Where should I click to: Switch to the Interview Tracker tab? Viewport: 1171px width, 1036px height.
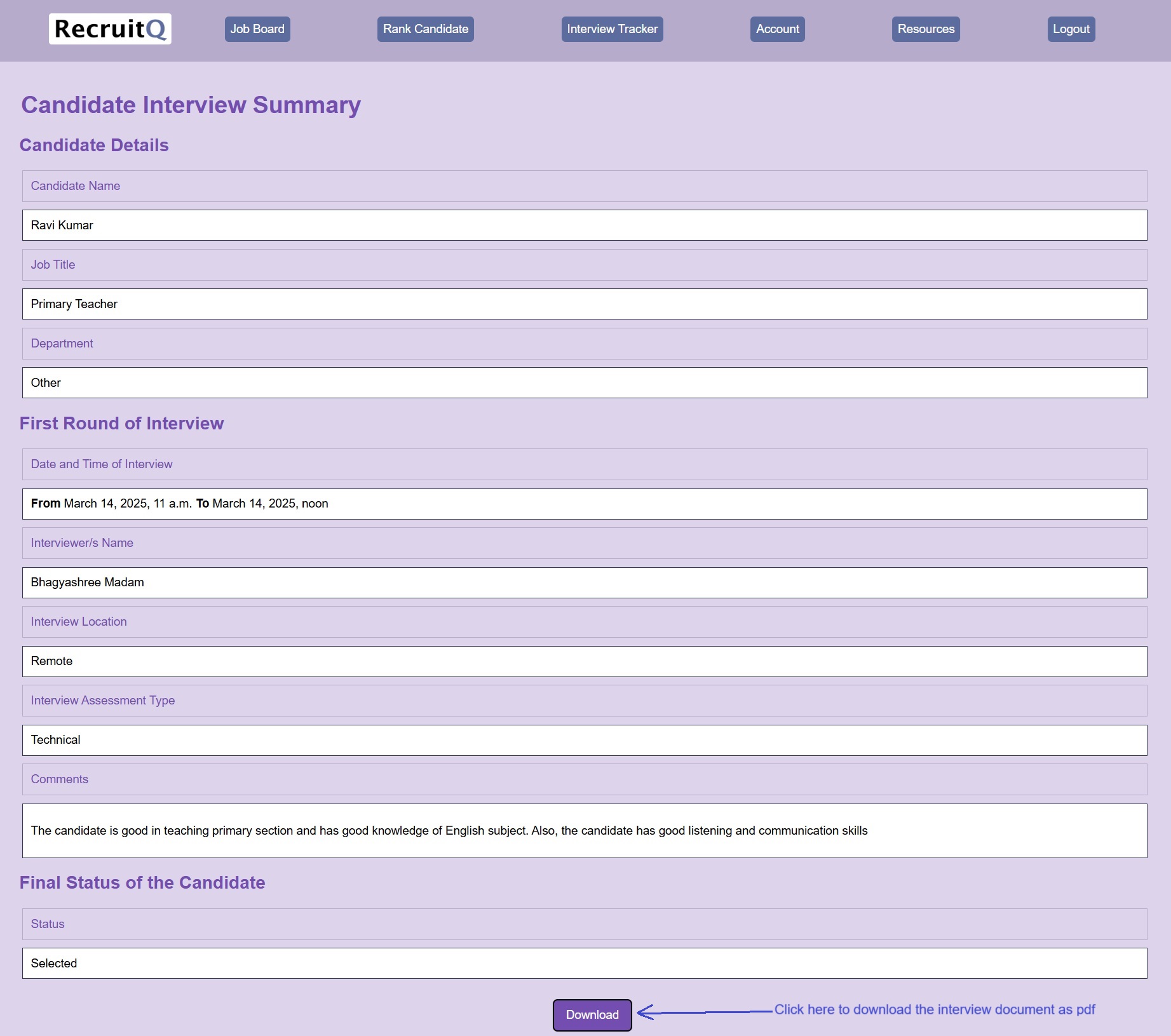click(611, 29)
